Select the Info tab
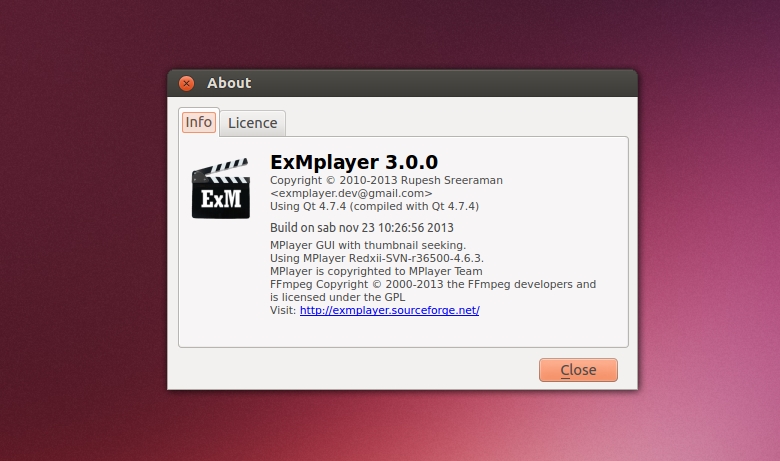 click(198, 122)
